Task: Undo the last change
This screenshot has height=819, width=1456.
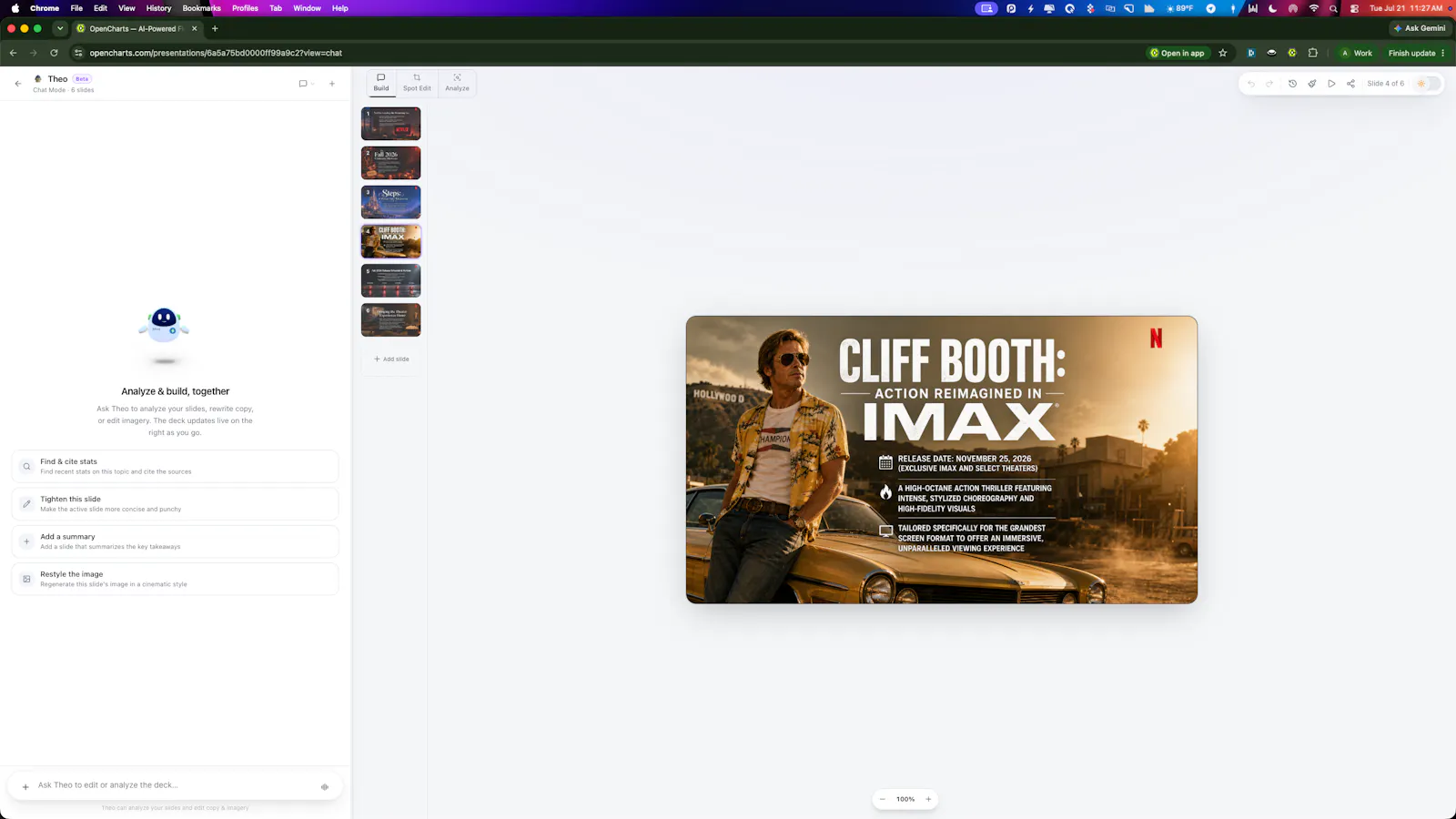Action: pyautogui.click(x=1251, y=84)
